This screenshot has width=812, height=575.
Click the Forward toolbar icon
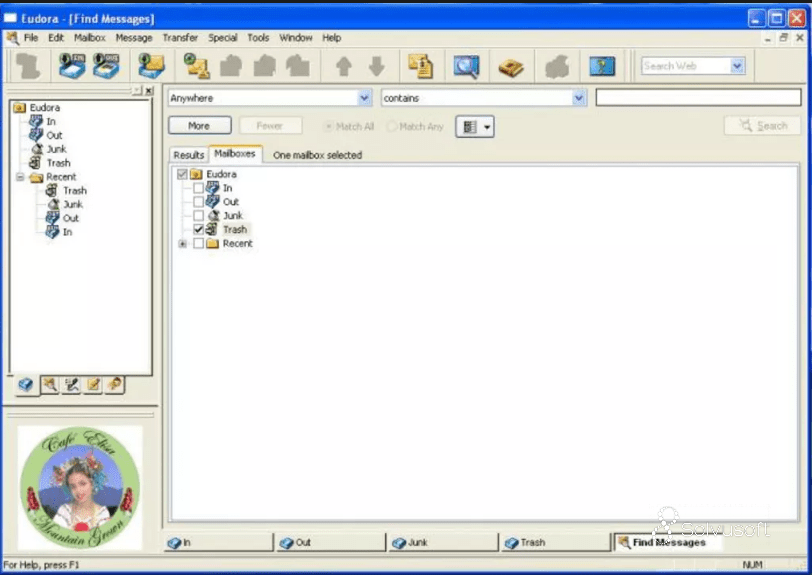[298, 66]
